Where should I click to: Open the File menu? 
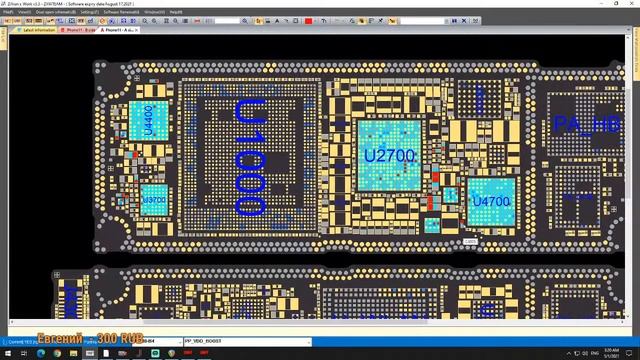[x=8, y=12]
